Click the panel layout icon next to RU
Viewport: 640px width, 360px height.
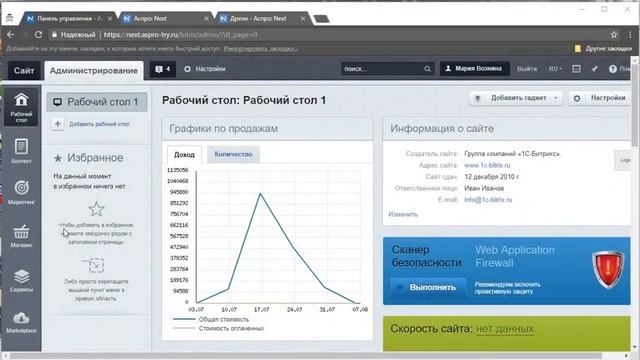coord(576,69)
